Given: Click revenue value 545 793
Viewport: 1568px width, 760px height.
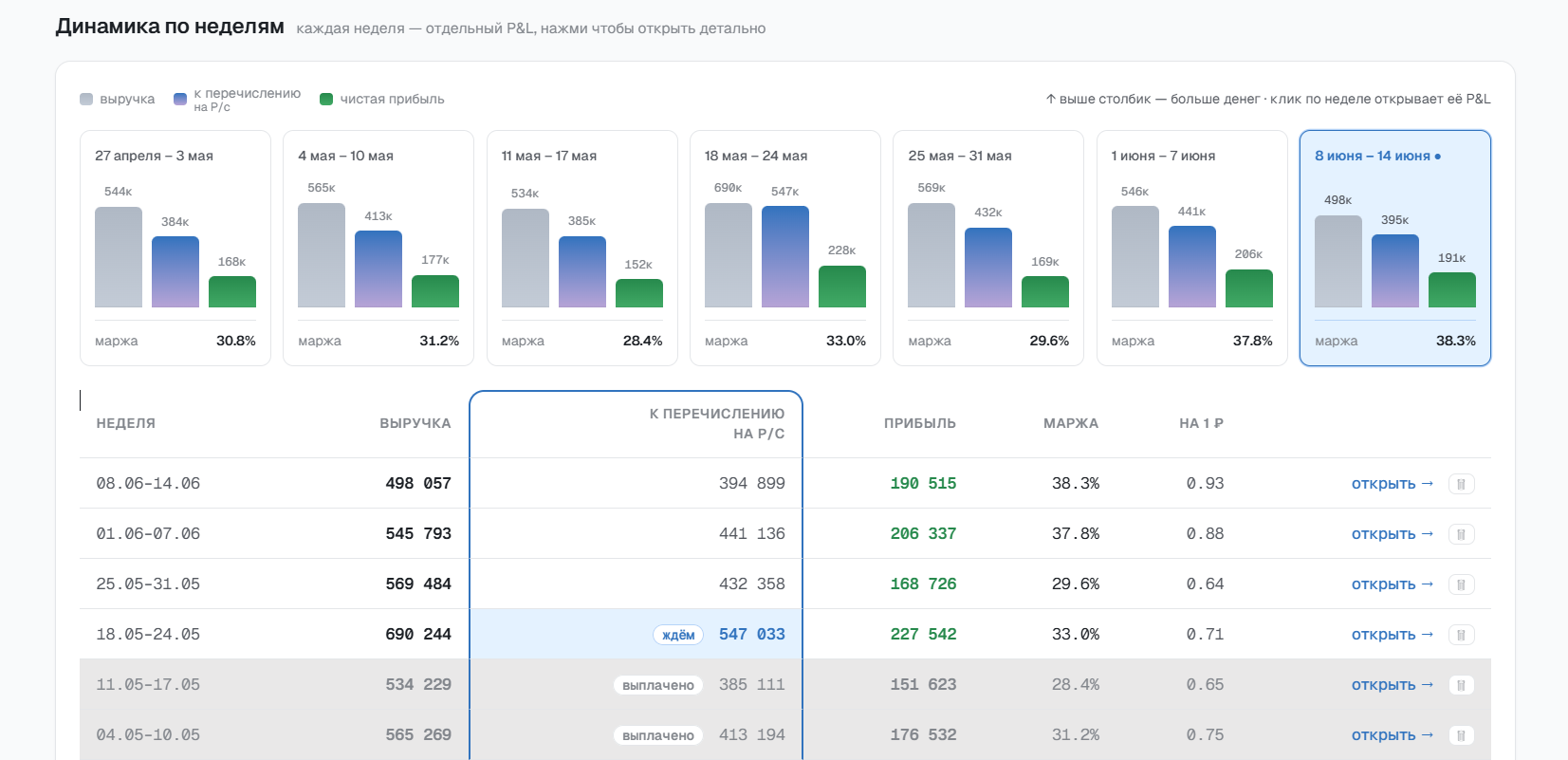Looking at the screenshot, I should click(x=418, y=534).
